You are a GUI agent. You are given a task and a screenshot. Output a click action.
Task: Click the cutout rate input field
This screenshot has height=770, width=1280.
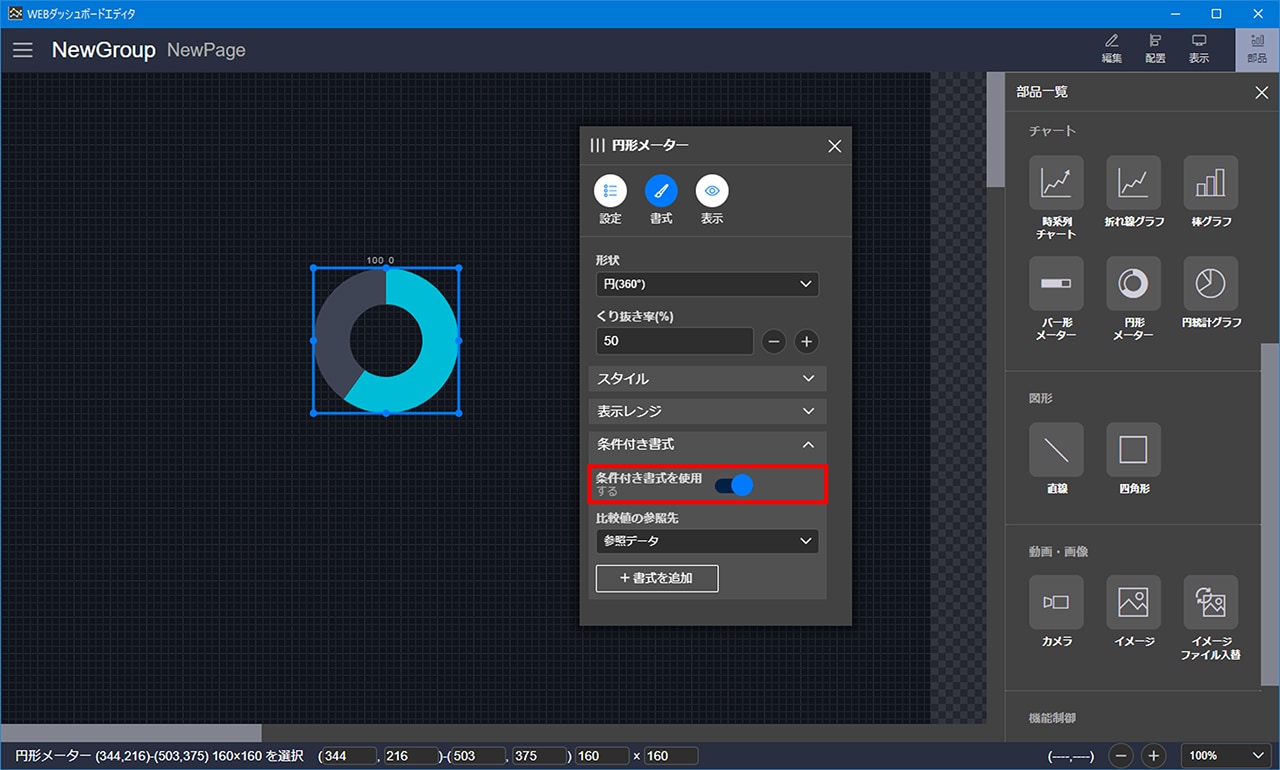point(674,341)
